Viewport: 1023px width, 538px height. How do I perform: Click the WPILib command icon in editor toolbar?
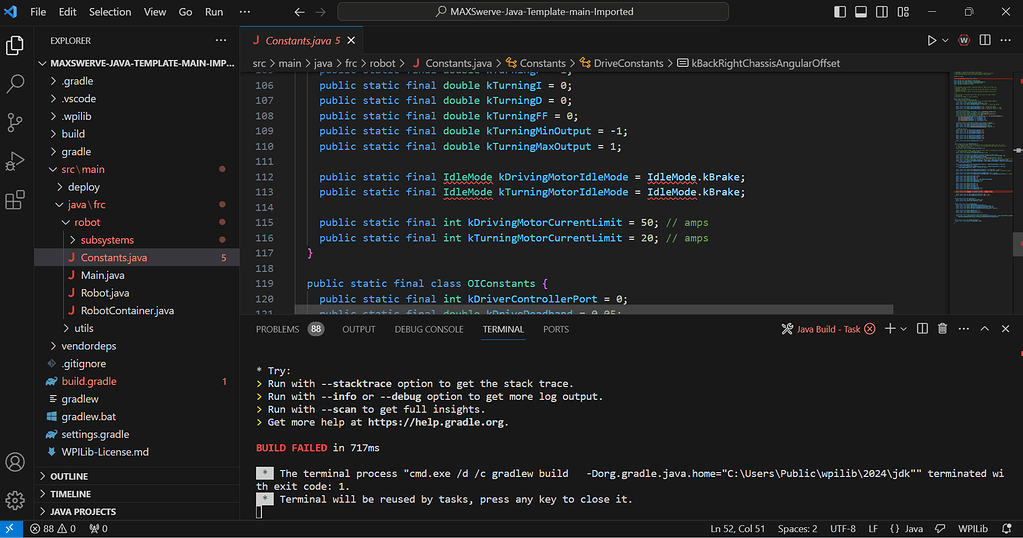[964, 40]
